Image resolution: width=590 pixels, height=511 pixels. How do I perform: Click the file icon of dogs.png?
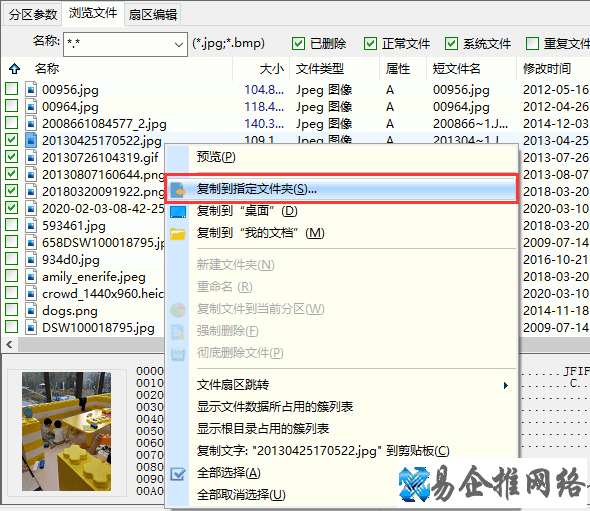31,310
